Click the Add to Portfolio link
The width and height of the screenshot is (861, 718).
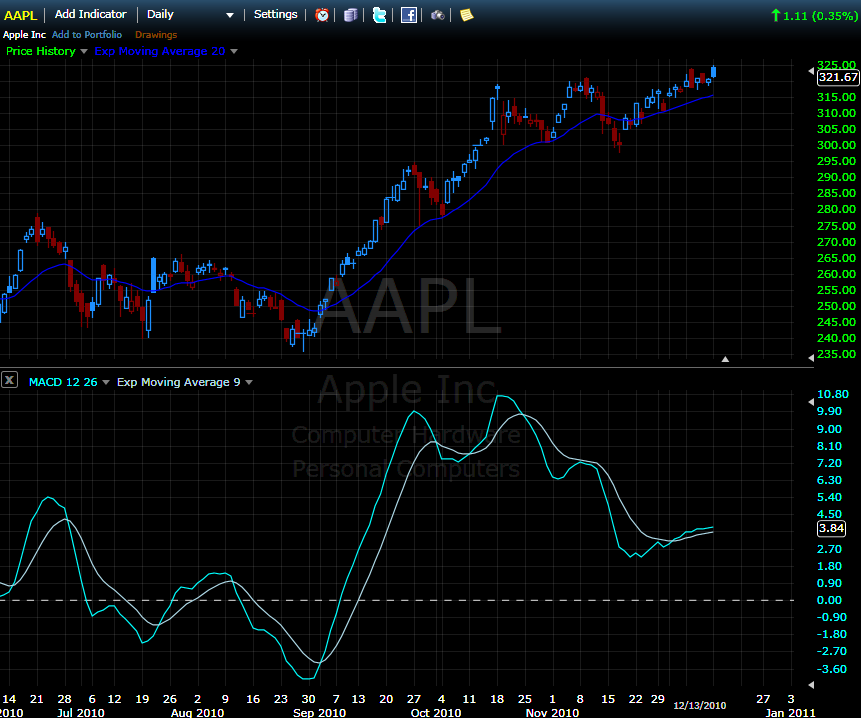(x=87, y=35)
